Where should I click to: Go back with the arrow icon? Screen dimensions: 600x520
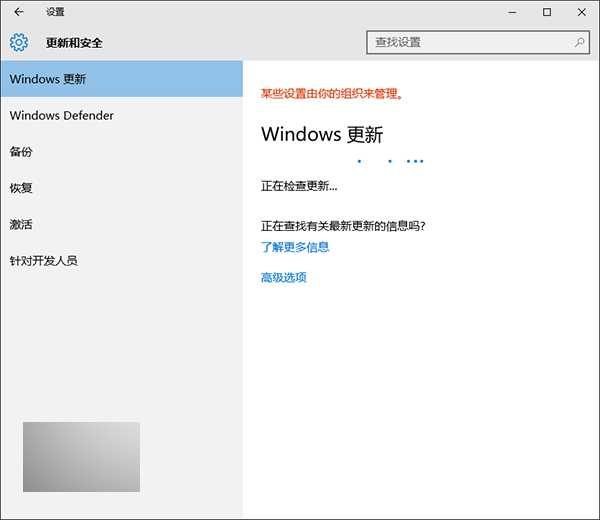point(18,12)
